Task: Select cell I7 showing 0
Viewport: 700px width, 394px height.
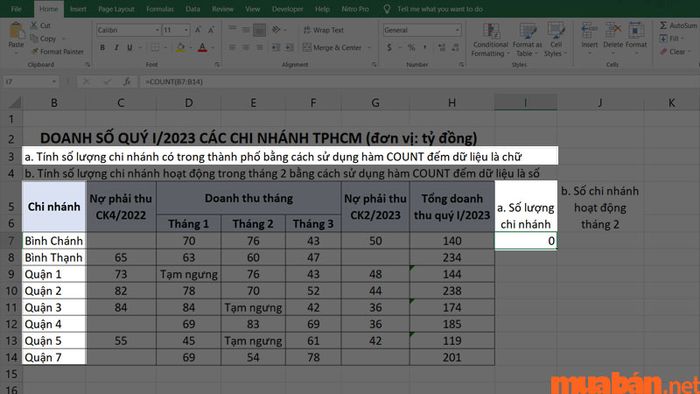Action: click(525, 241)
